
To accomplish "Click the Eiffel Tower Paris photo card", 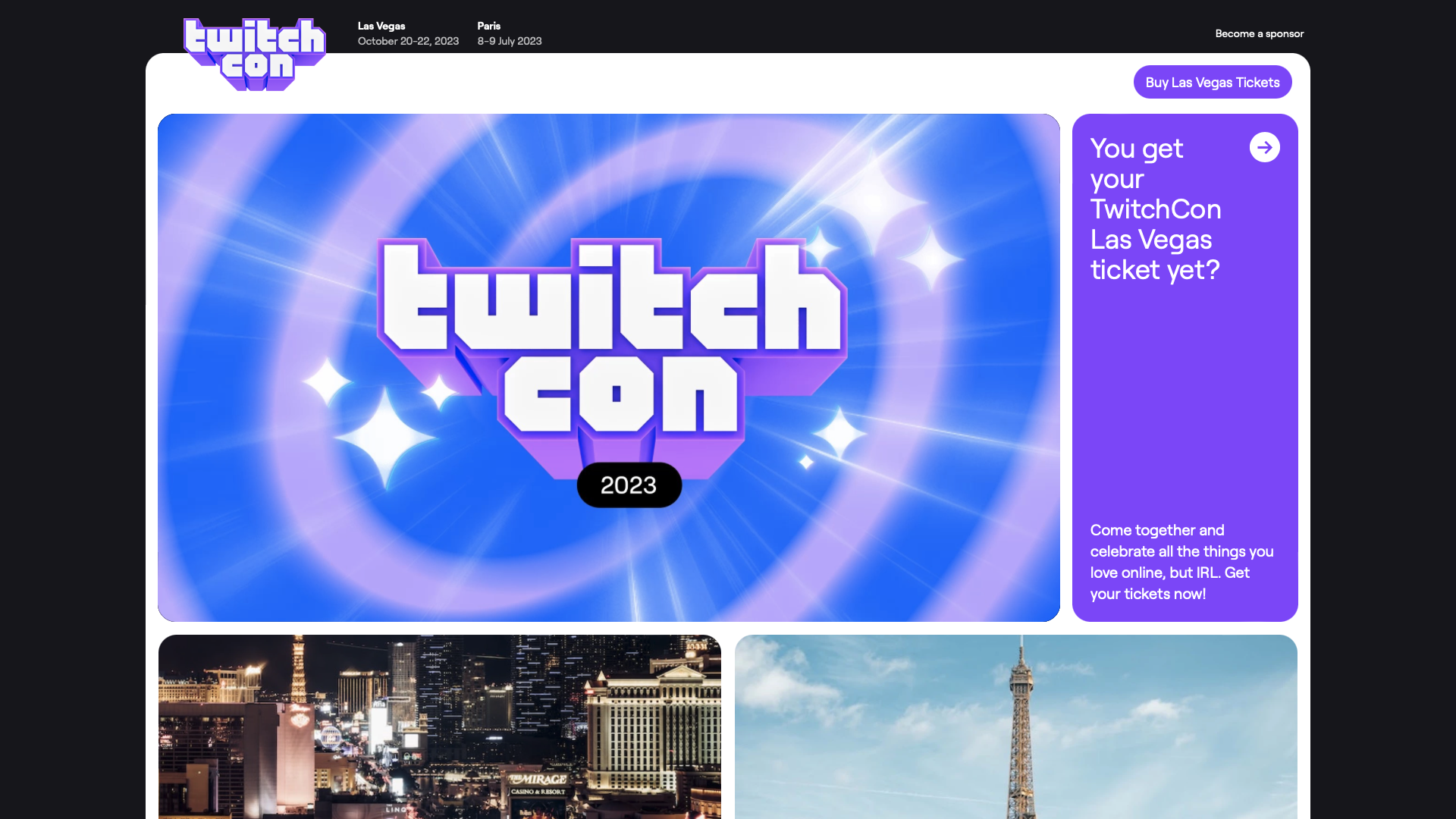I will point(1015,726).
